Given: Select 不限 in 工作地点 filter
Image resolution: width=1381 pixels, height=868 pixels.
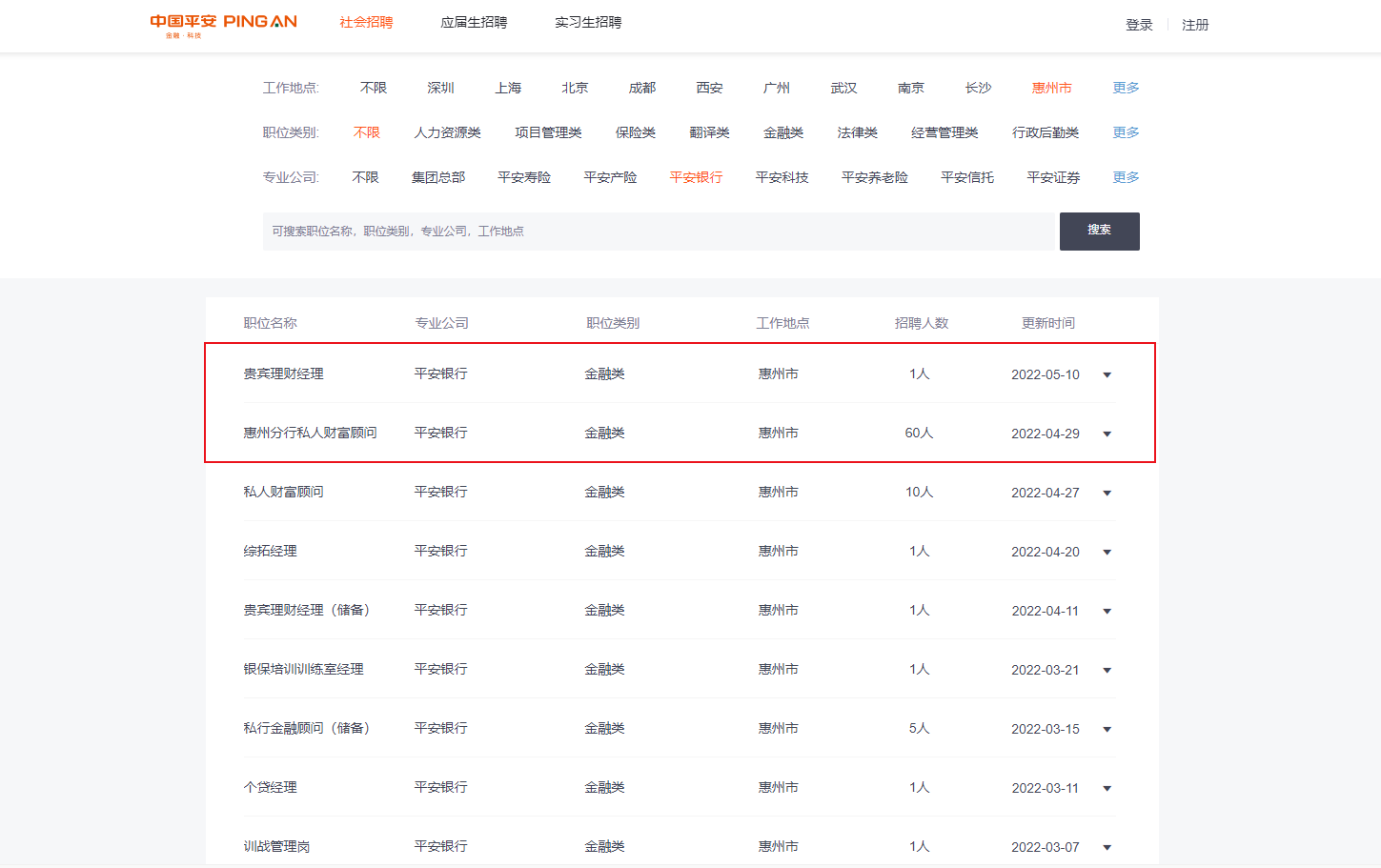Looking at the screenshot, I should tap(374, 88).
